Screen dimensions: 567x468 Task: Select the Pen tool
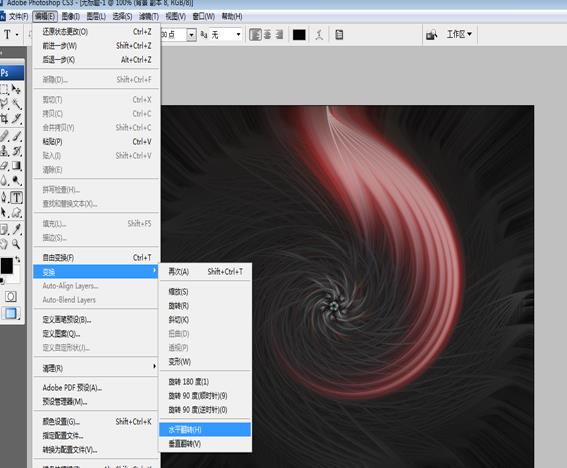click(x=4, y=197)
